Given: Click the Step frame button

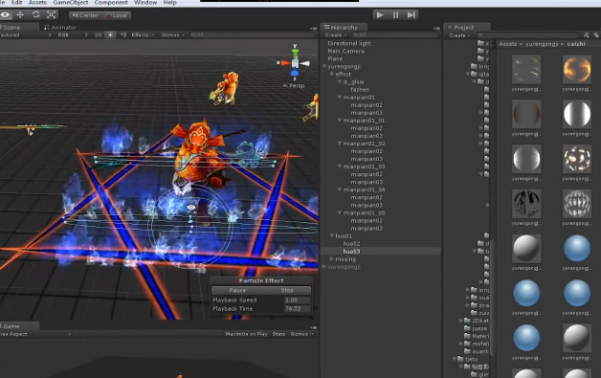Looking at the screenshot, I should (x=411, y=15).
